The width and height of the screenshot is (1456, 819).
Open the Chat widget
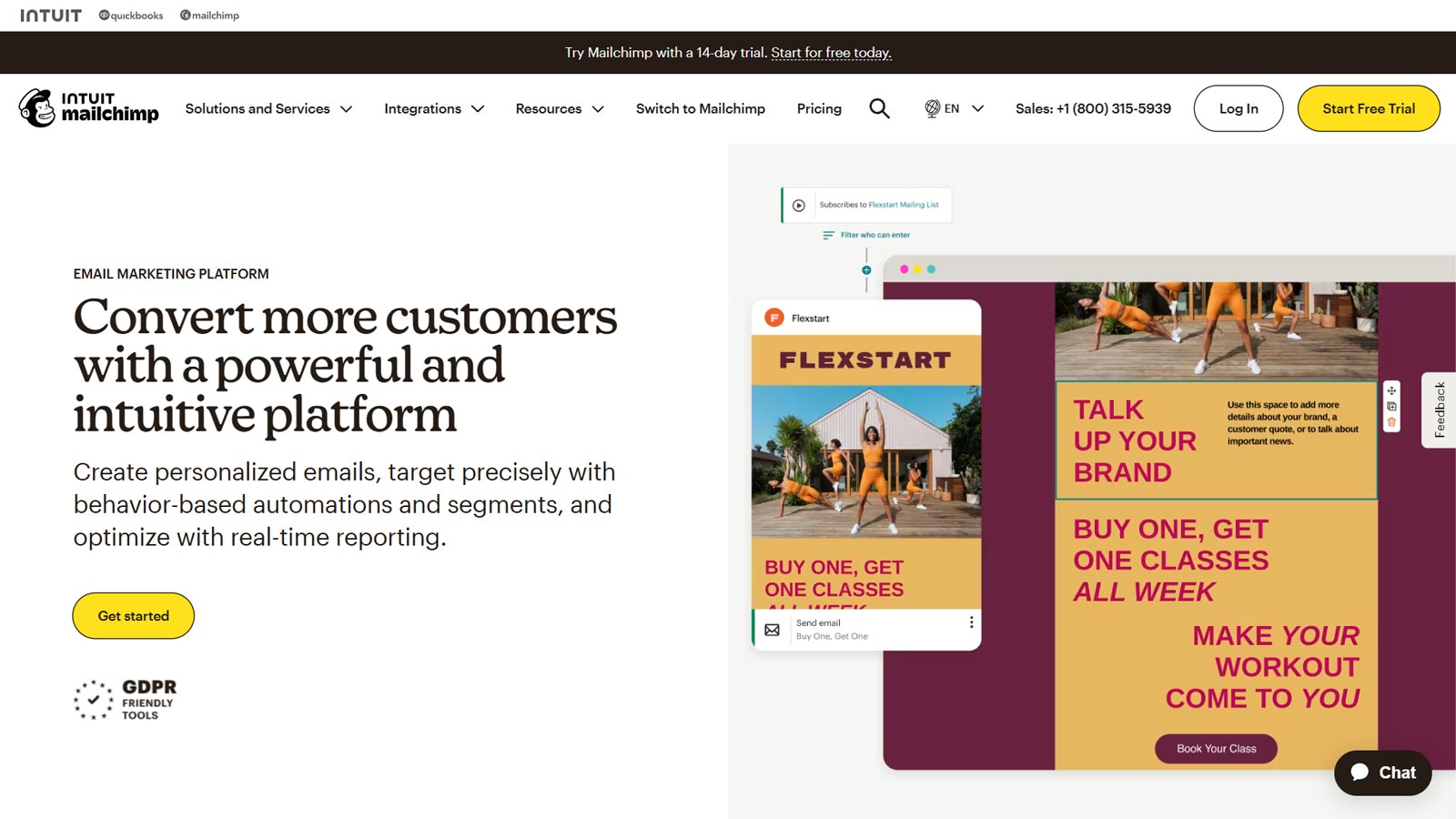1383,773
